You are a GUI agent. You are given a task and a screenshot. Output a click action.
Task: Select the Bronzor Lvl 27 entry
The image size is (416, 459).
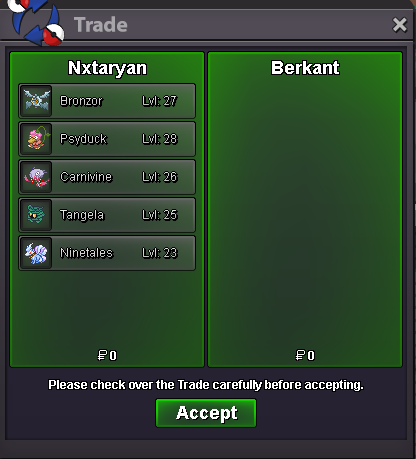point(107,101)
